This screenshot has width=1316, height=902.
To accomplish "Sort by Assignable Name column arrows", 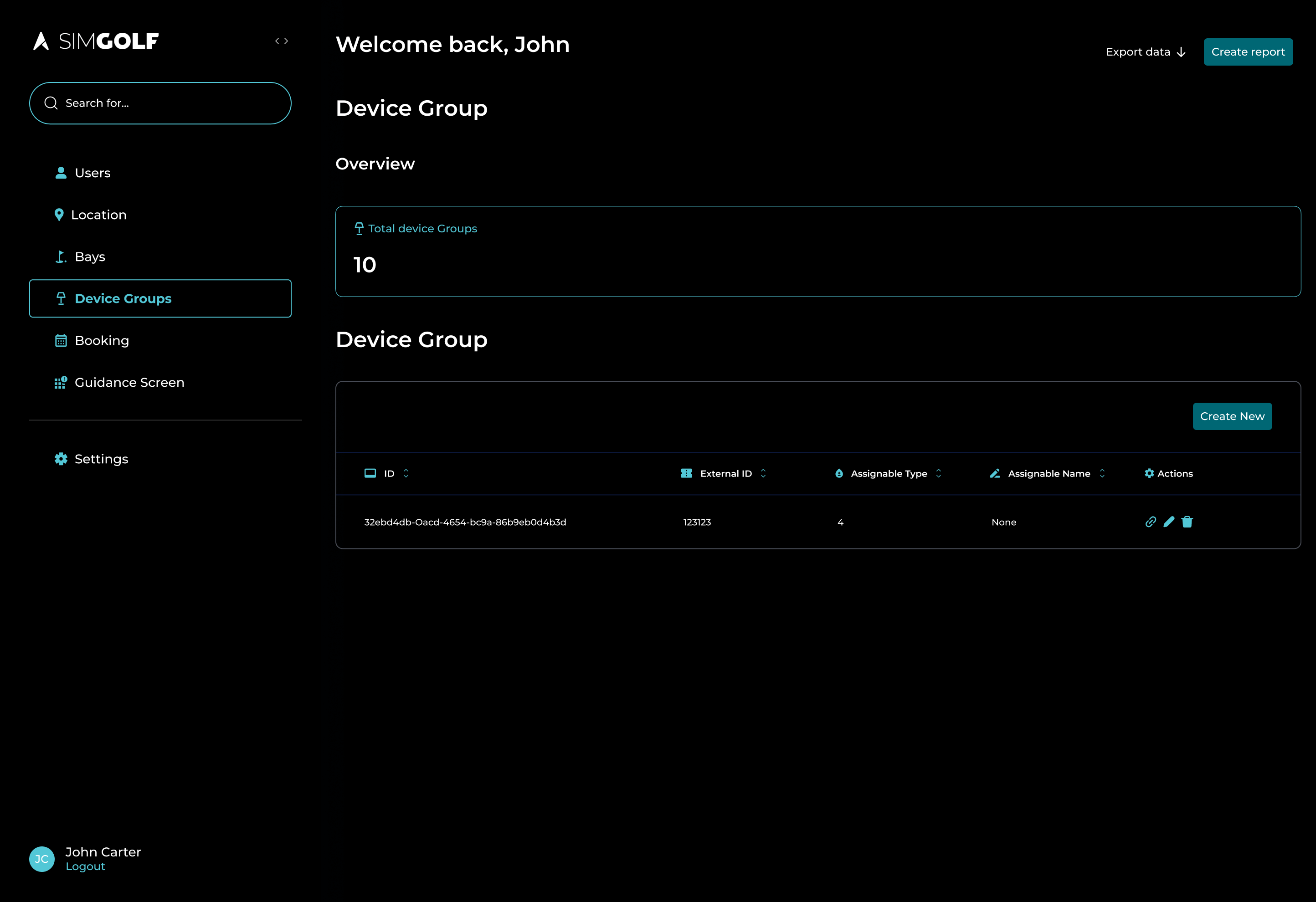I will 1102,473.
